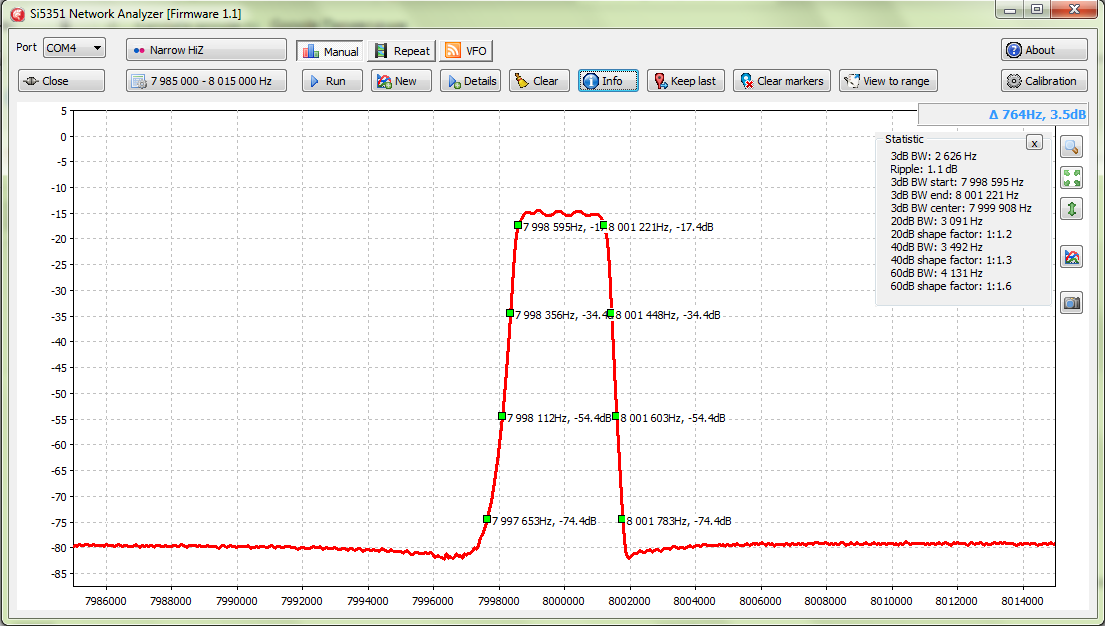The height and width of the screenshot is (626, 1105).
Task: Click the vertical autoscale arrow icon
Action: [x=1072, y=209]
